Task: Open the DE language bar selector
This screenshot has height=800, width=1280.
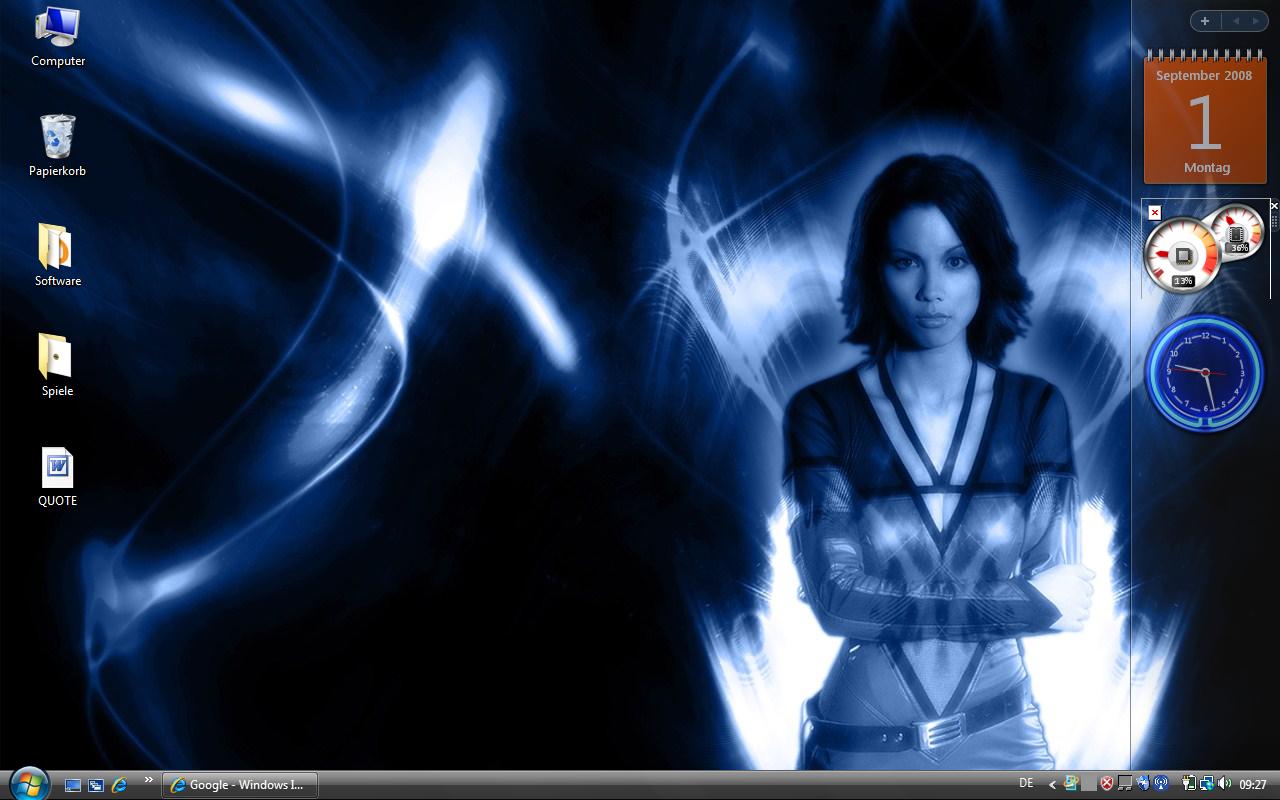Action: (x=1026, y=784)
